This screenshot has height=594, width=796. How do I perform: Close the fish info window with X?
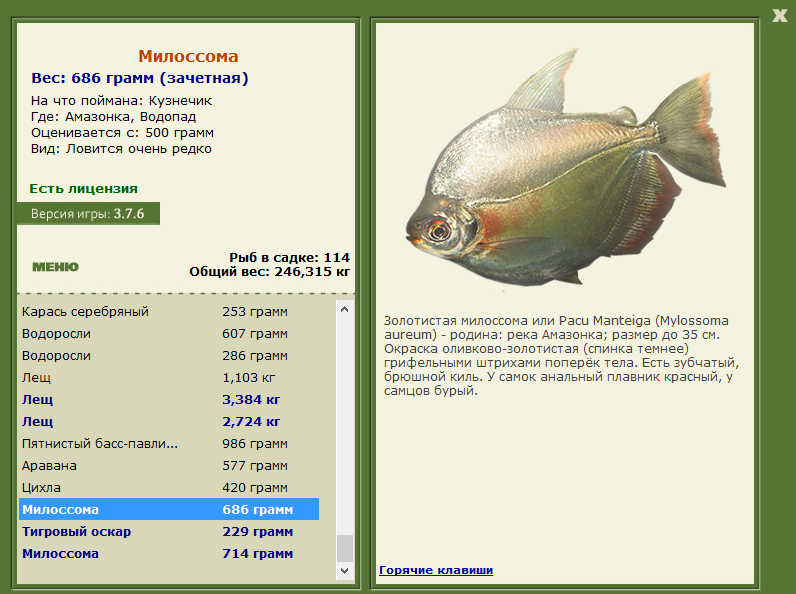[780, 16]
